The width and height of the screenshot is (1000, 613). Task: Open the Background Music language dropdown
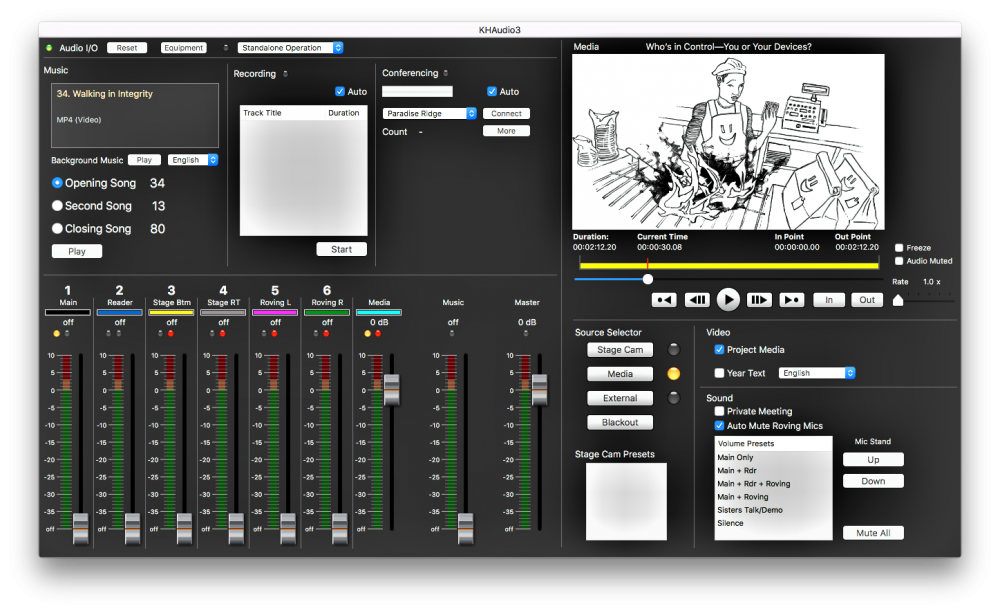pyautogui.click(x=193, y=160)
